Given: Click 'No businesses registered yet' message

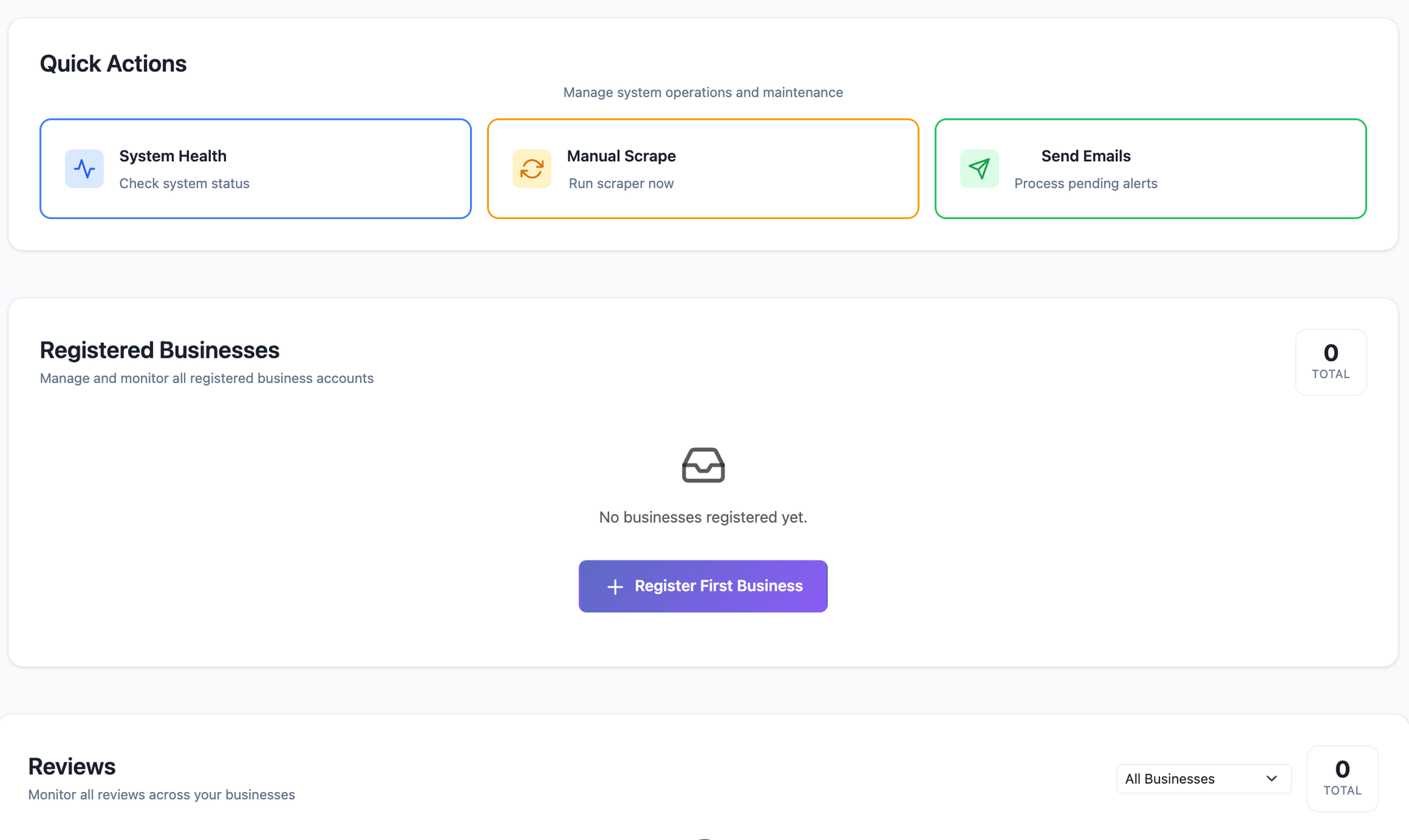Looking at the screenshot, I should point(703,518).
